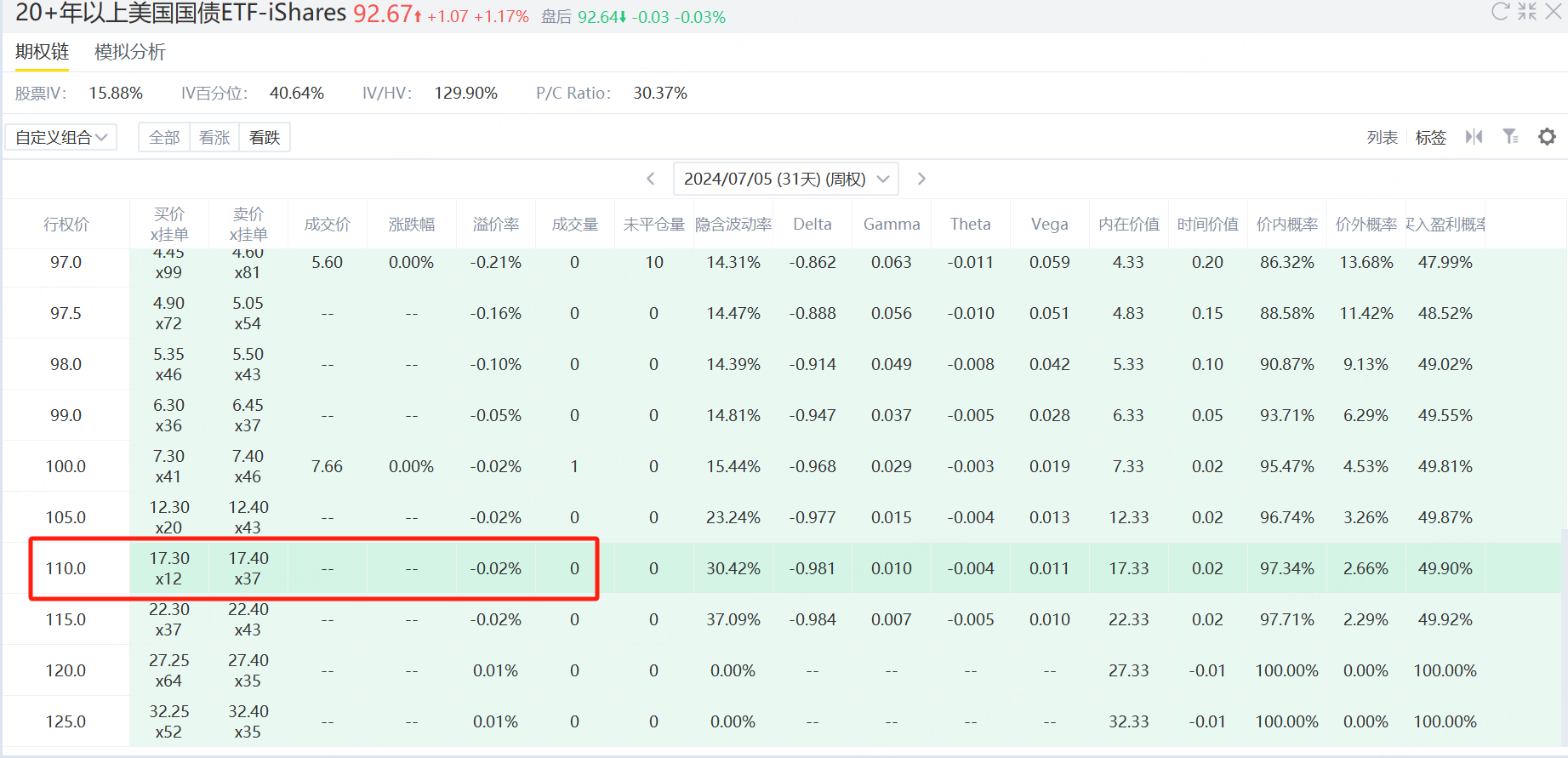Go to next expiry date arrow
This screenshot has height=758, width=1568.
pyautogui.click(x=921, y=179)
